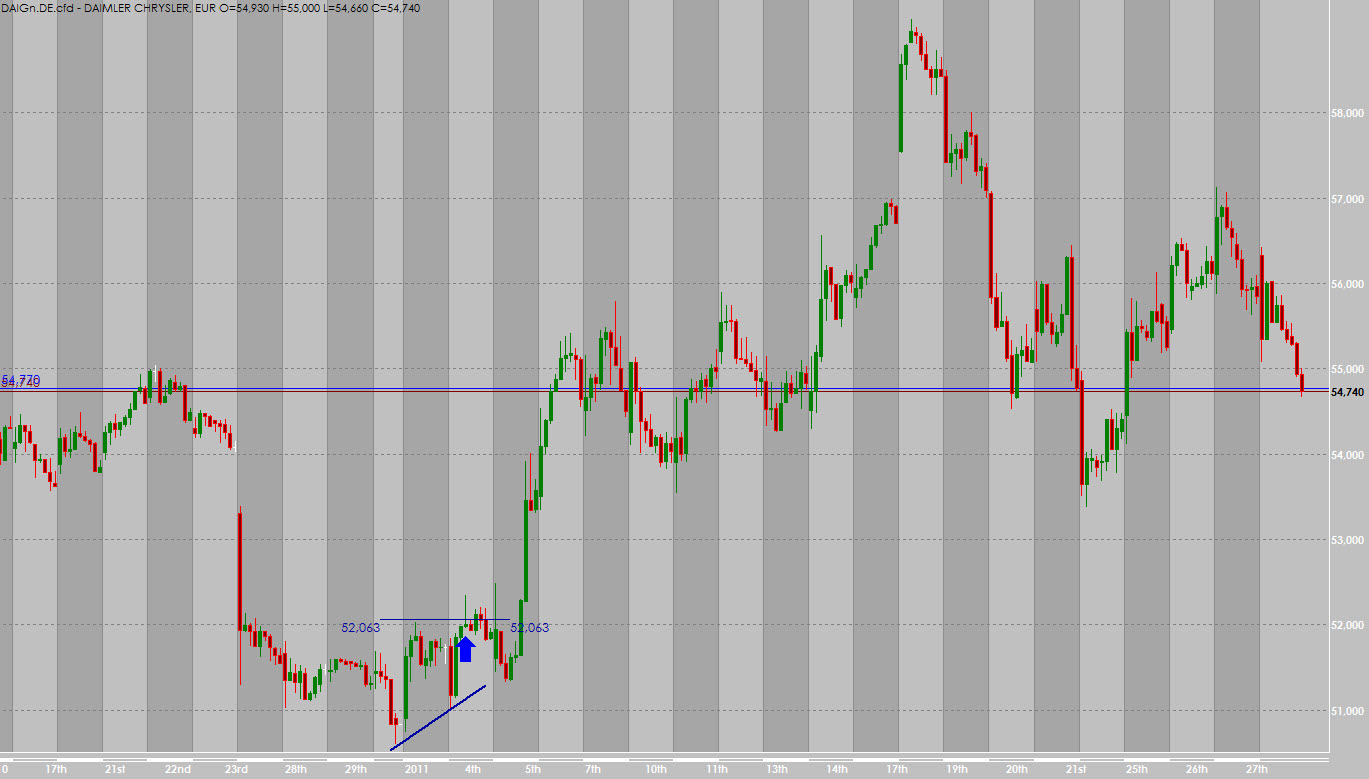
Task: Click the left 52,063 price annotation
Action: pyautogui.click(x=361, y=628)
